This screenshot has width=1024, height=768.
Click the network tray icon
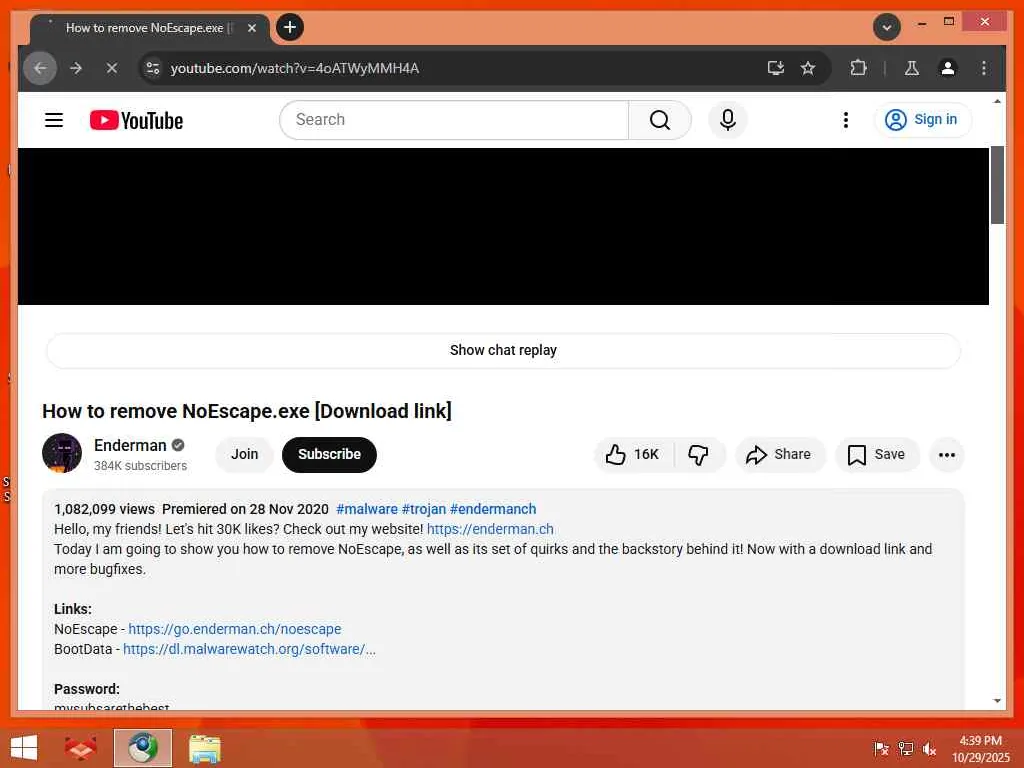(x=905, y=748)
